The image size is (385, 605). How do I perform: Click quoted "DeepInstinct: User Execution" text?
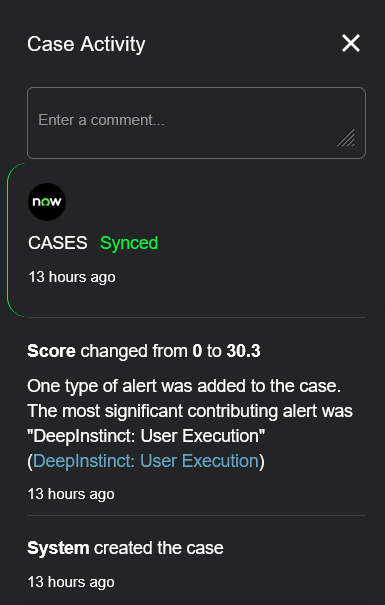click(146, 436)
